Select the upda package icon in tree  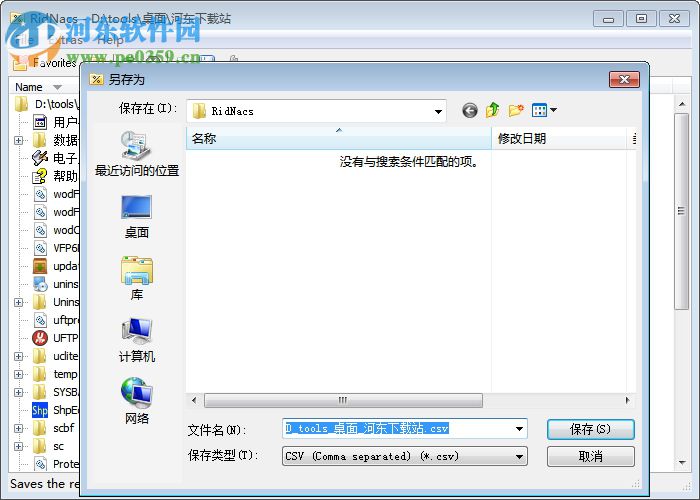40,266
